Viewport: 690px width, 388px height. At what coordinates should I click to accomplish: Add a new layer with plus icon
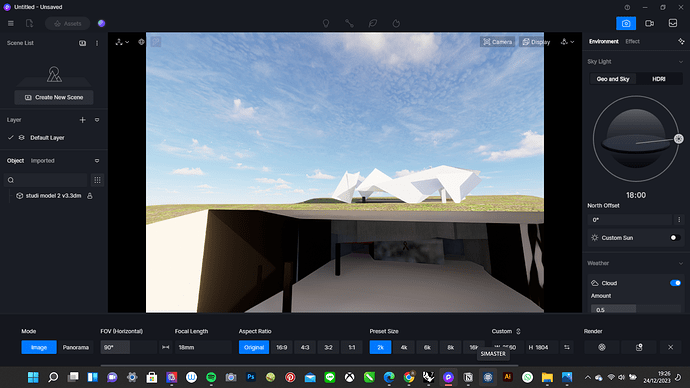[82, 120]
